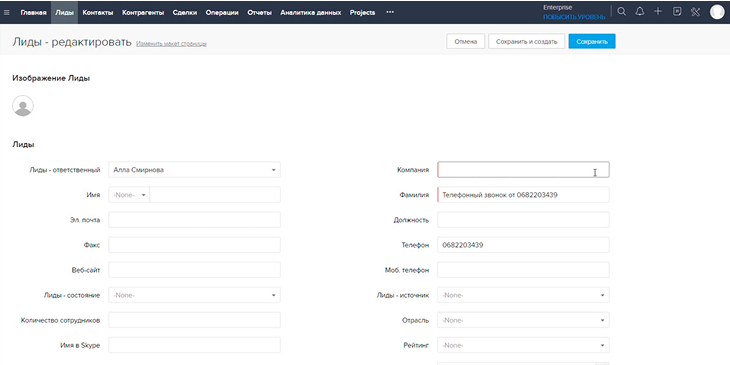Go to the Главная tab

pos(34,13)
